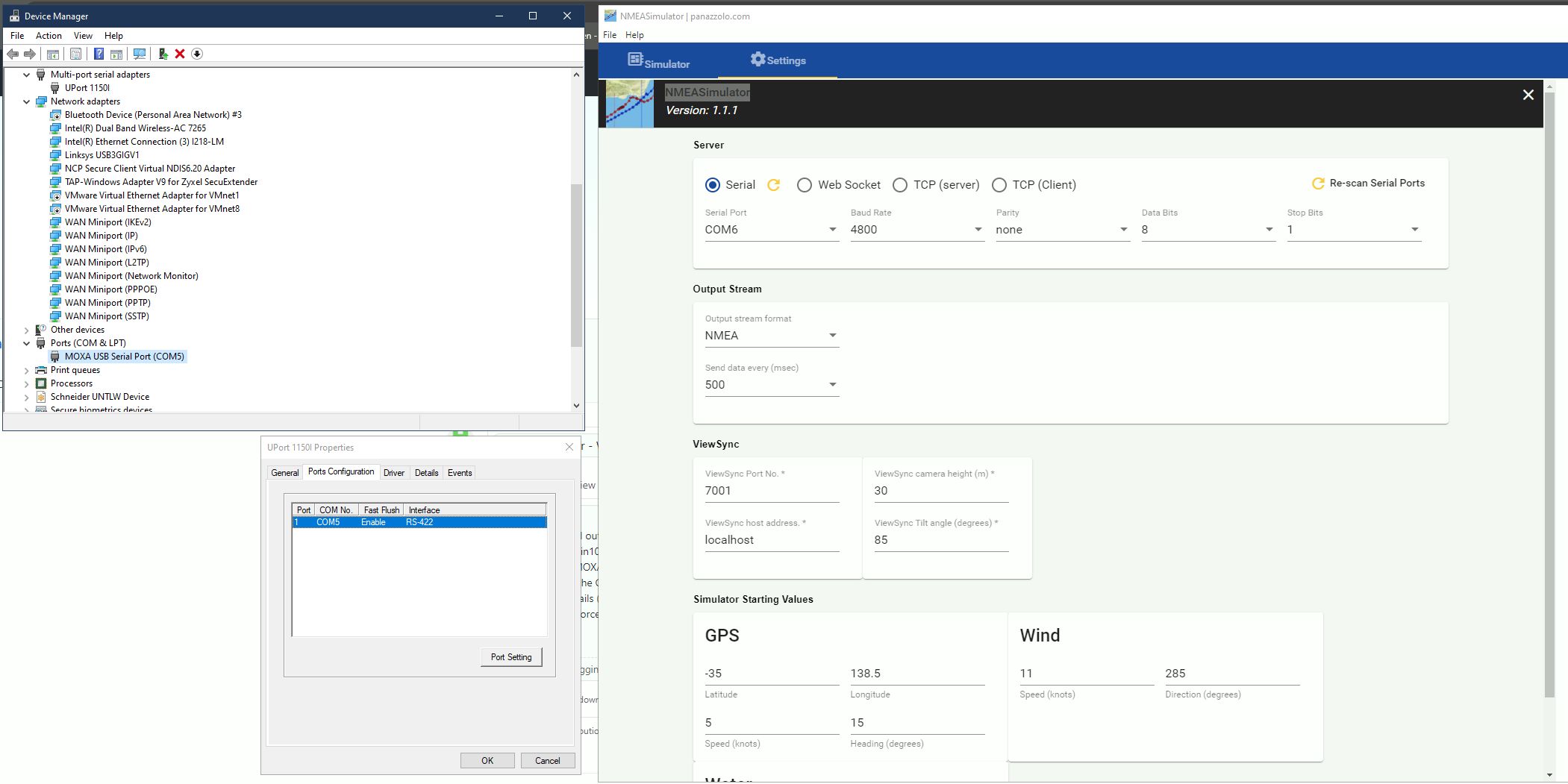This screenshot has width=1568, height=784.
Task: Click the Update driver software icon
Action: click(163, 53)
